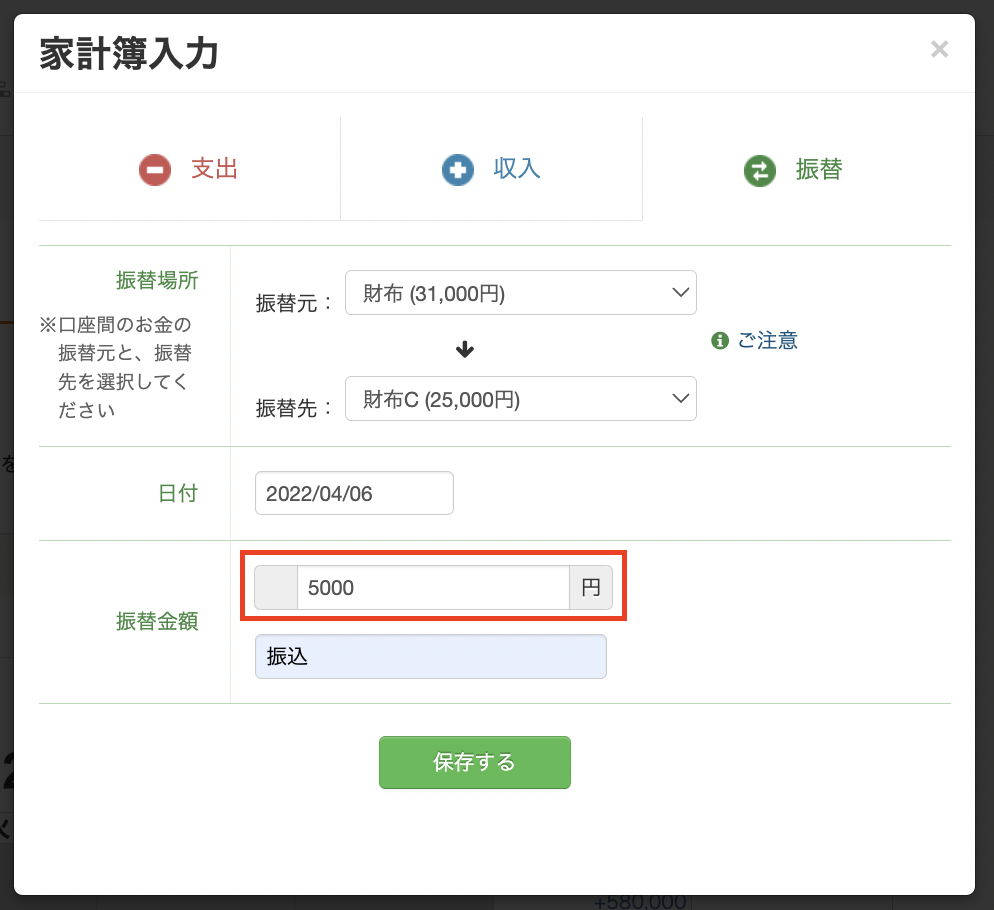Click the 振替金額 label
Screen dimensions: 994x910
click(x=157, y=621)
